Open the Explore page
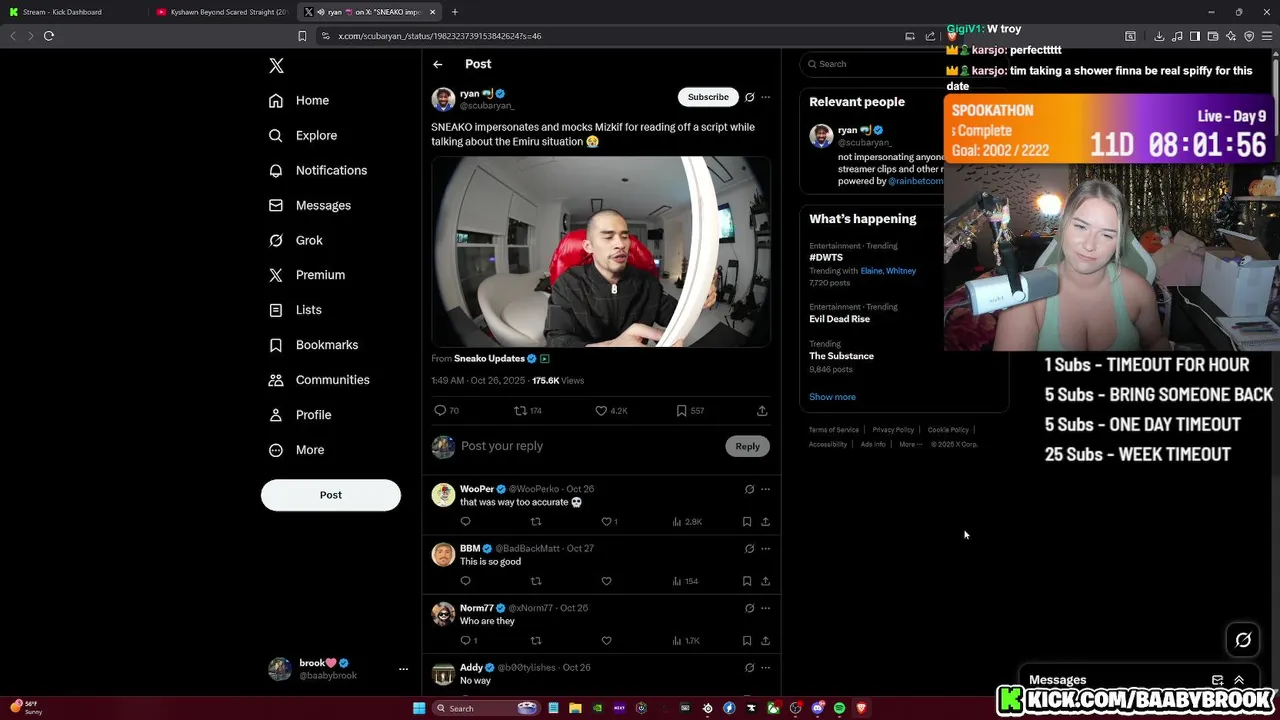Image resolution: width=1280 pixels, height=720 pixels. (x=303, y=135)
